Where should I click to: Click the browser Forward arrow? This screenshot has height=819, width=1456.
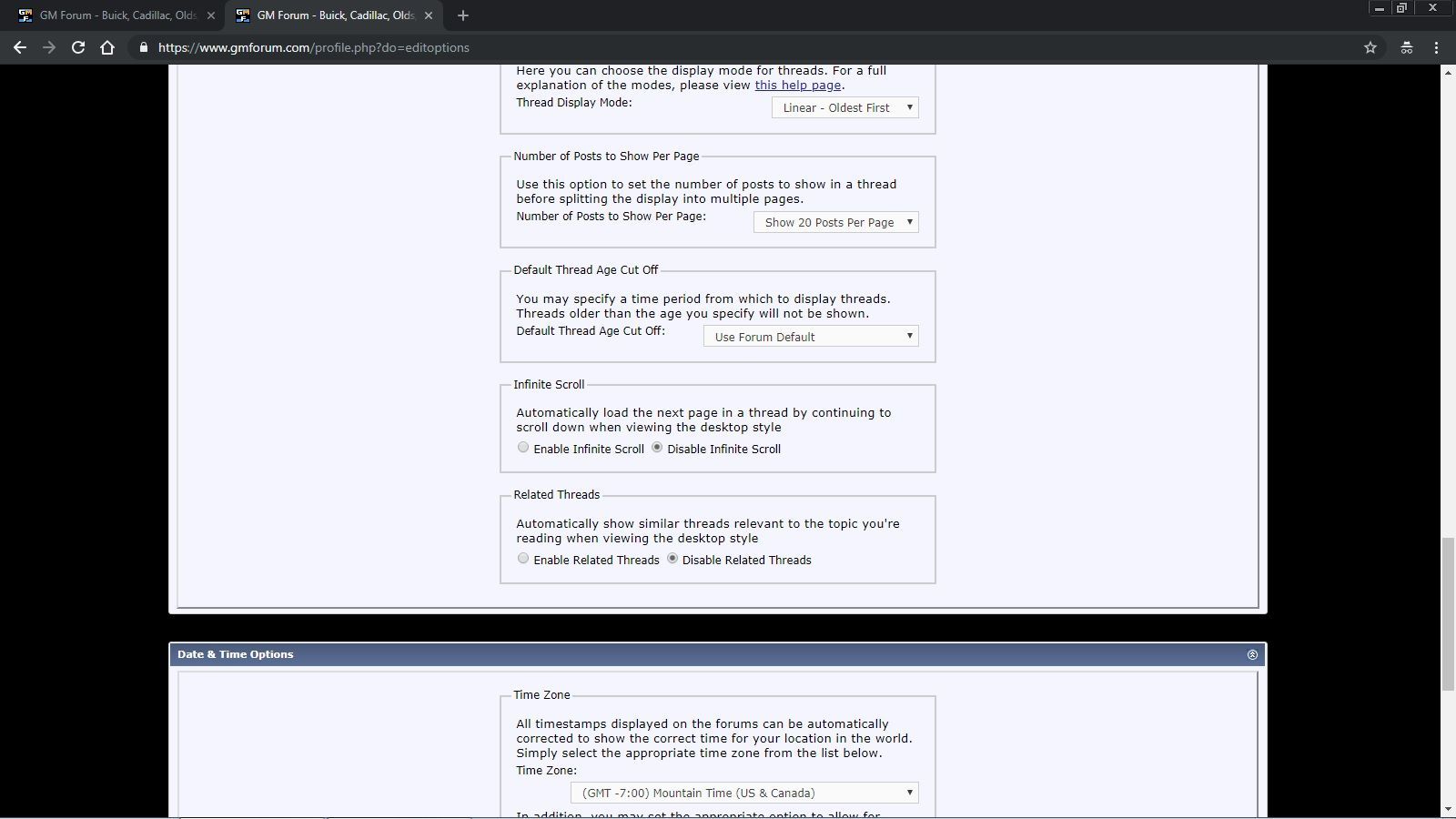(x=49, y=47)
